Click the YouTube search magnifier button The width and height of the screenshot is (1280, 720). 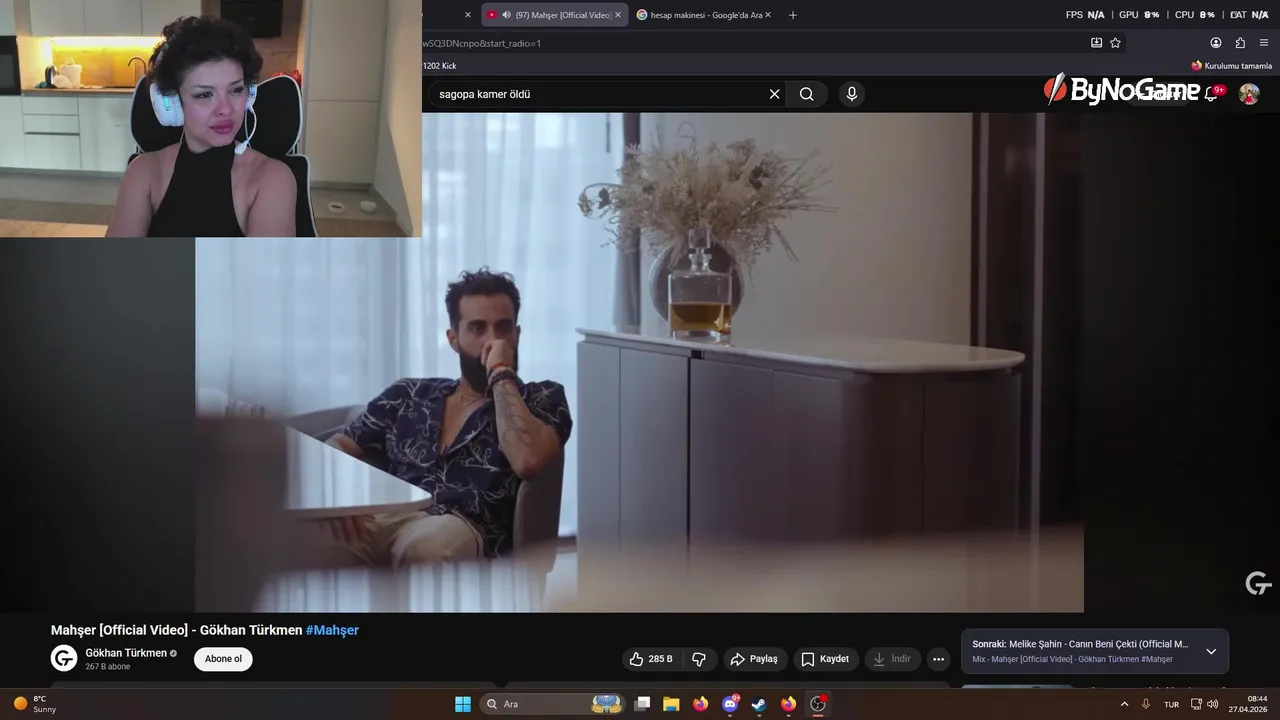[806, 94]
